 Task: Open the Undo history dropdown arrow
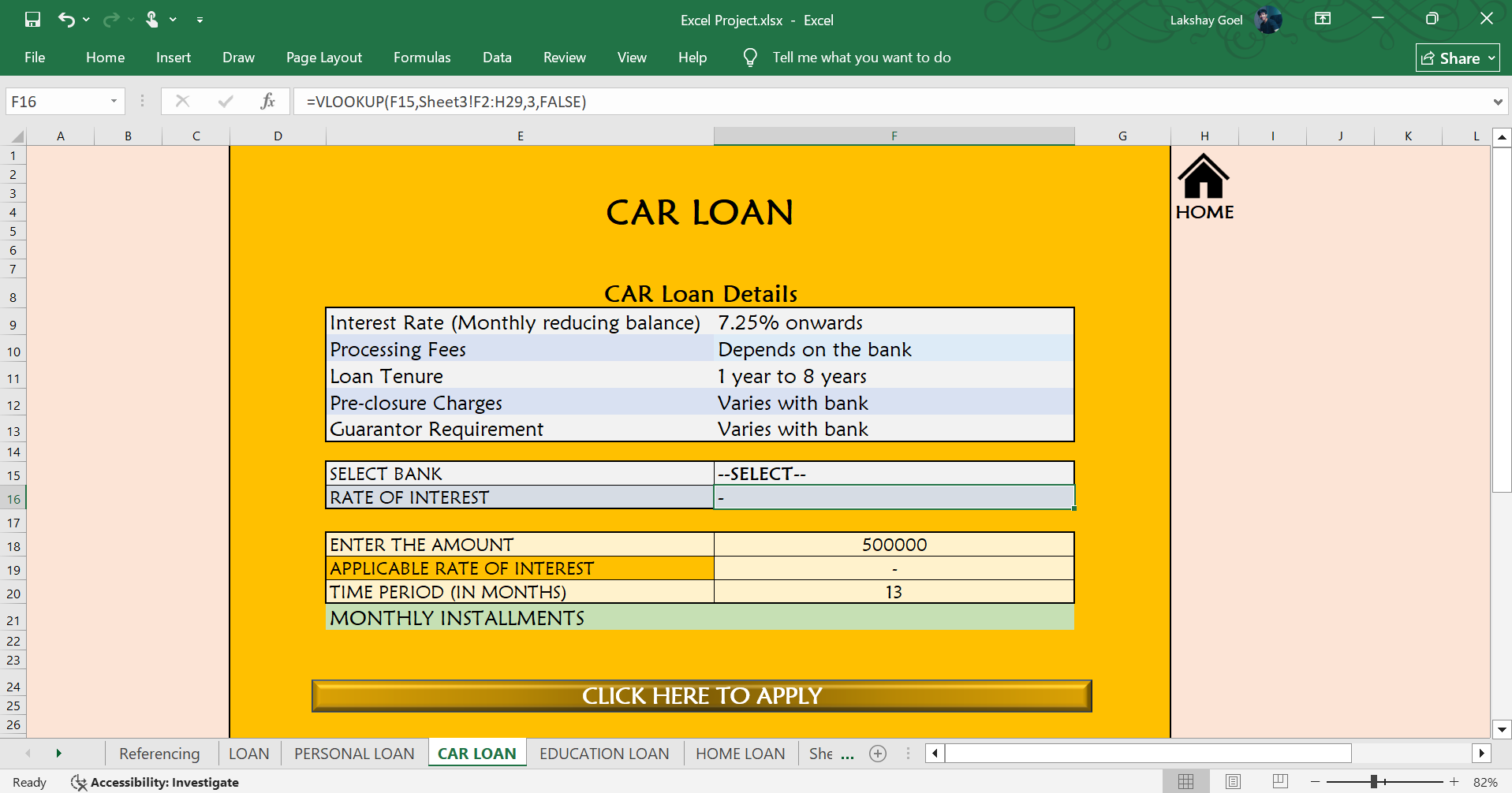click(86, 20)
